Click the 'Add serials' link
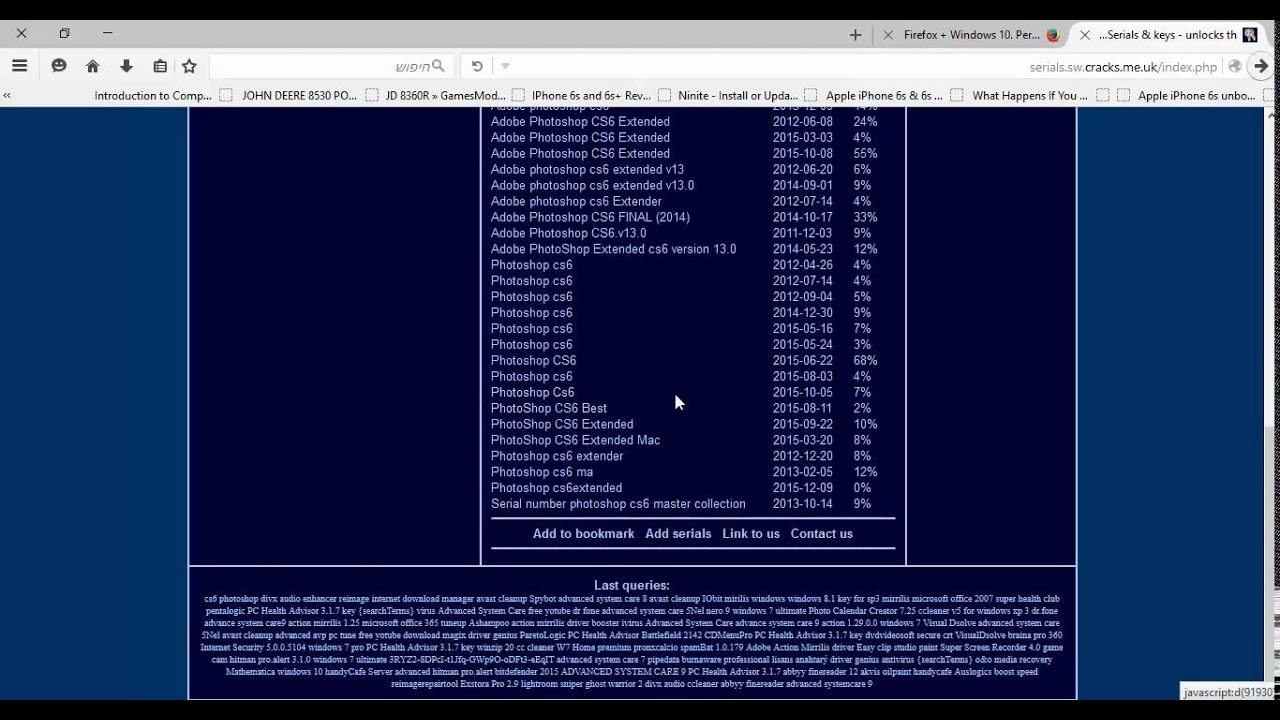1280x720 pixels. click(x=678, y=534)
